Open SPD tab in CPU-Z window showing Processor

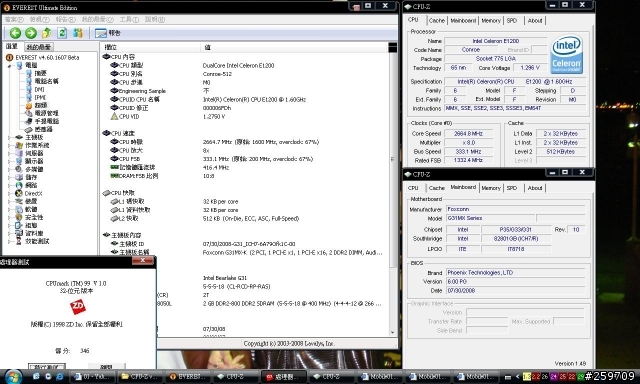point(512,20)
